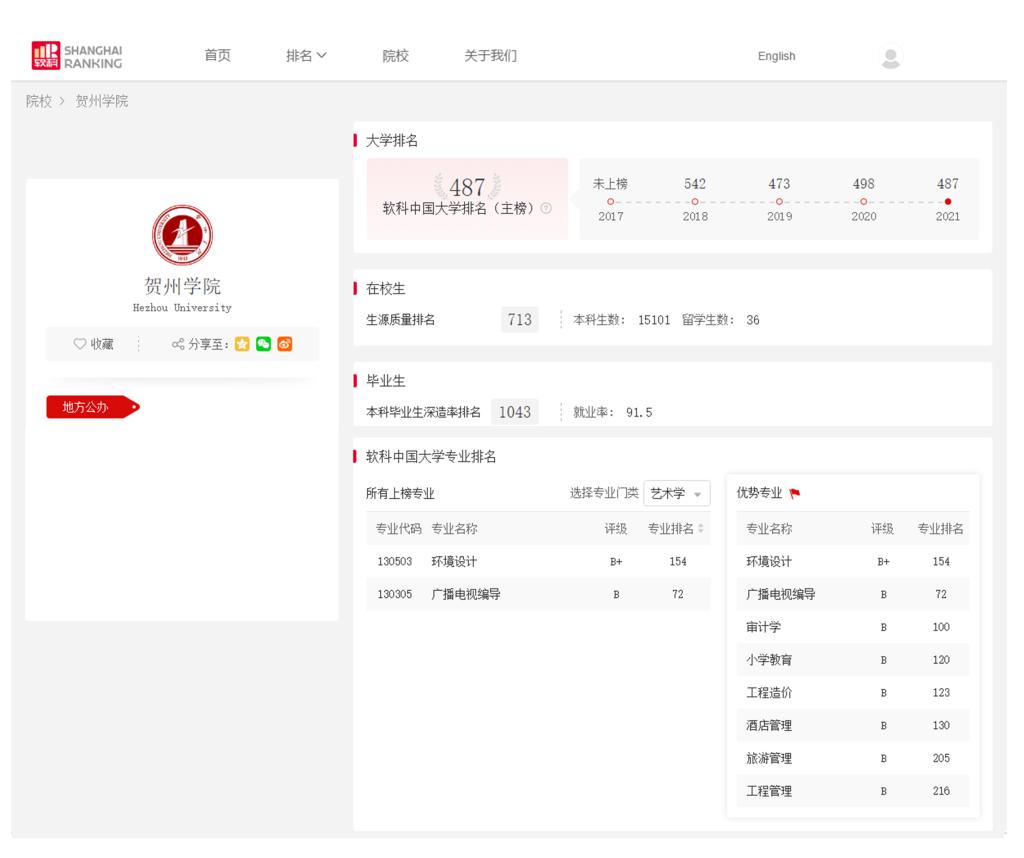Share to QQ Zone yellow star icon

tap(242, 344)
